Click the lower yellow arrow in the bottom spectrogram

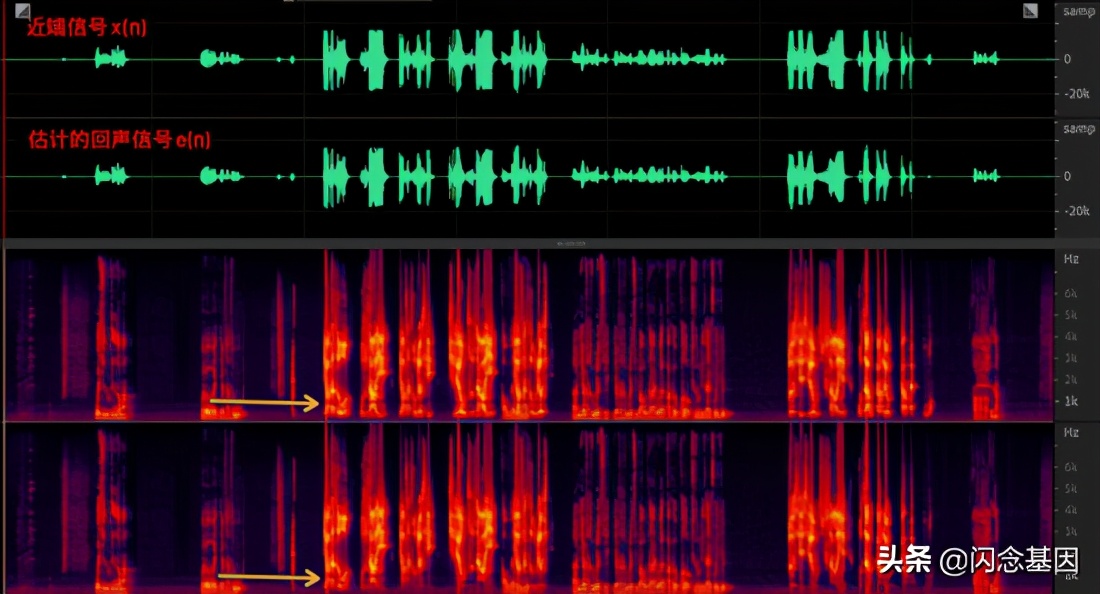(269, 577)
